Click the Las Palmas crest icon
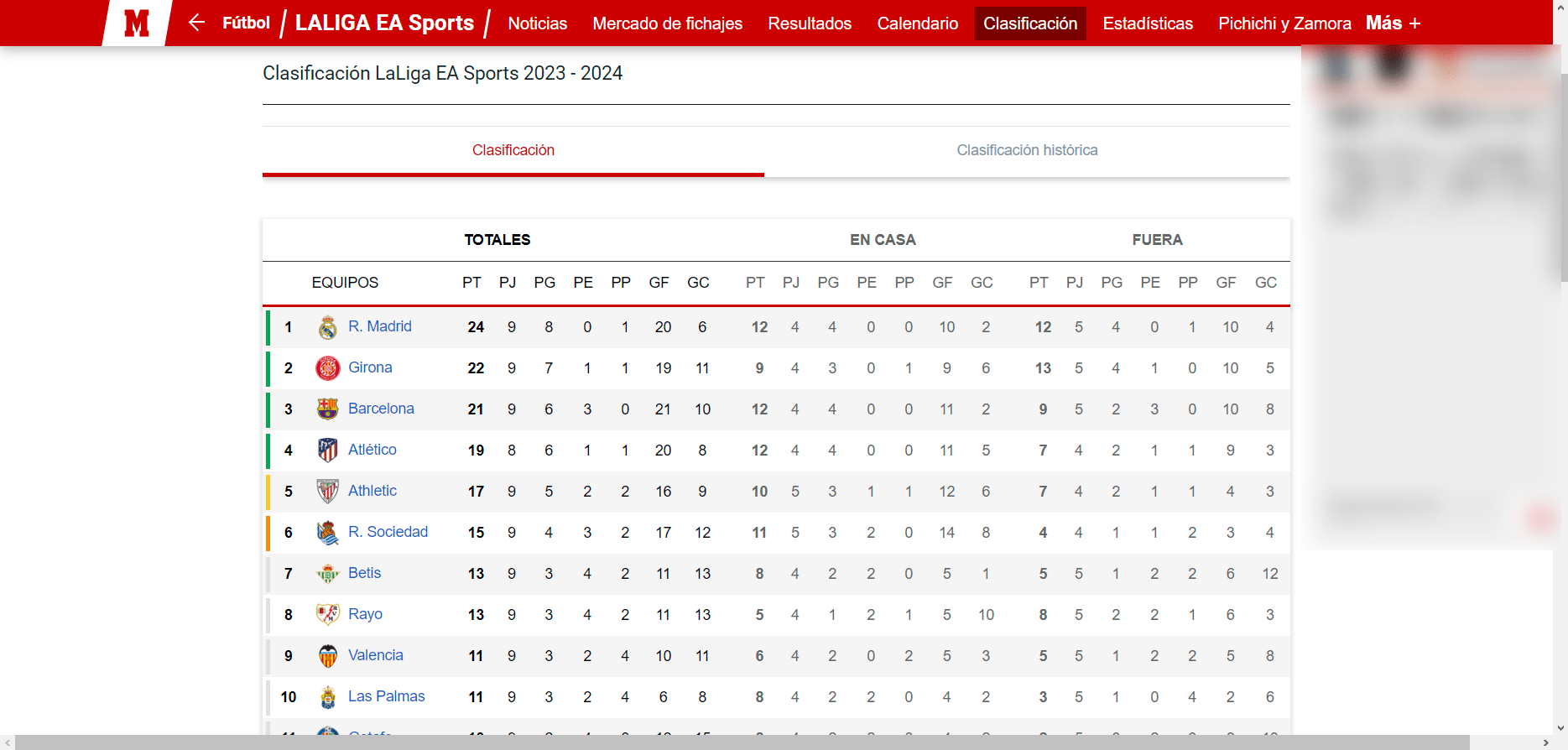This screenshot has height=750, width=1568. click(328, 697)
